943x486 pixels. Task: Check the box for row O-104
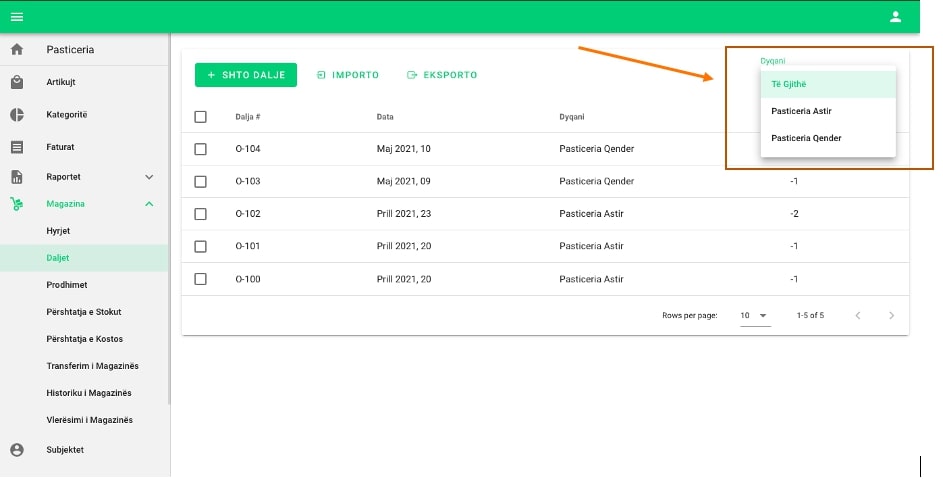tap(200, 149)
